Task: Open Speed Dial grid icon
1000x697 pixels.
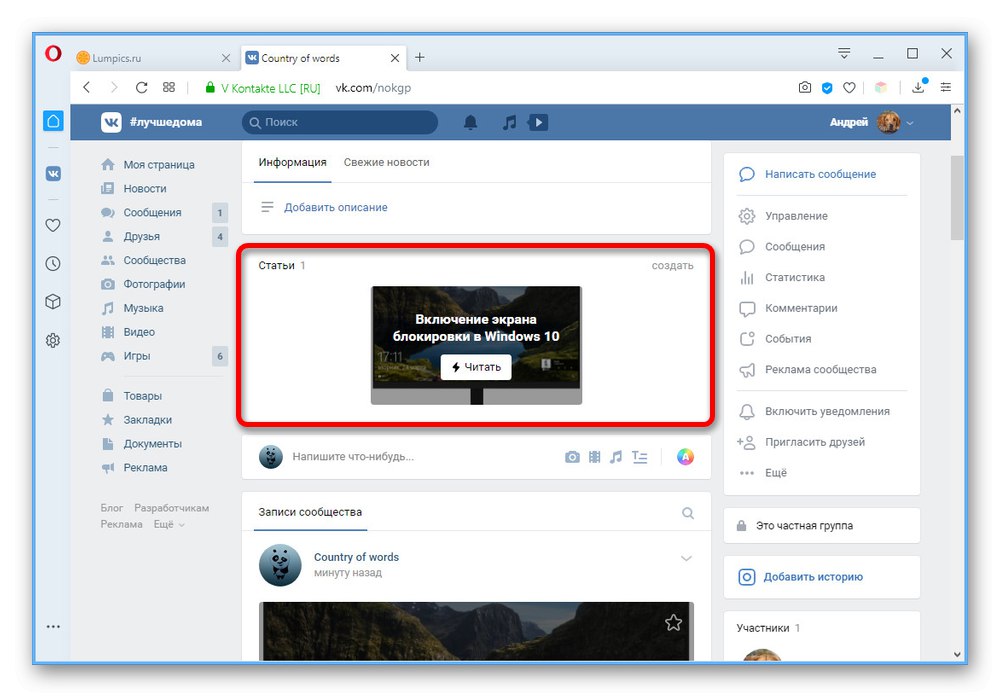Action: [x=168, y=87]
